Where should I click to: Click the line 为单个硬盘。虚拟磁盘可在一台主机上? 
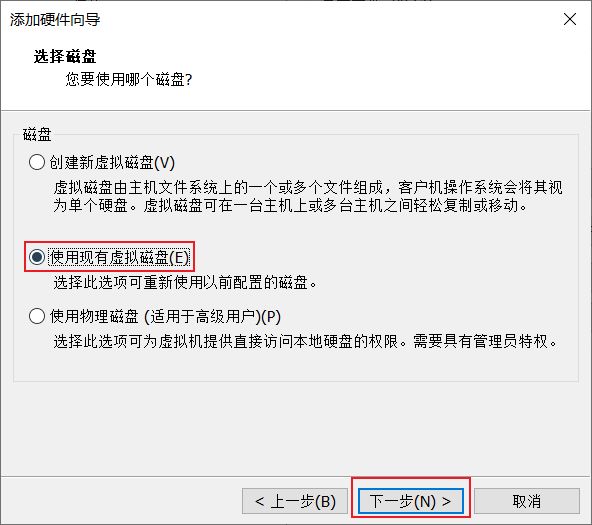(x=290, y=206)
